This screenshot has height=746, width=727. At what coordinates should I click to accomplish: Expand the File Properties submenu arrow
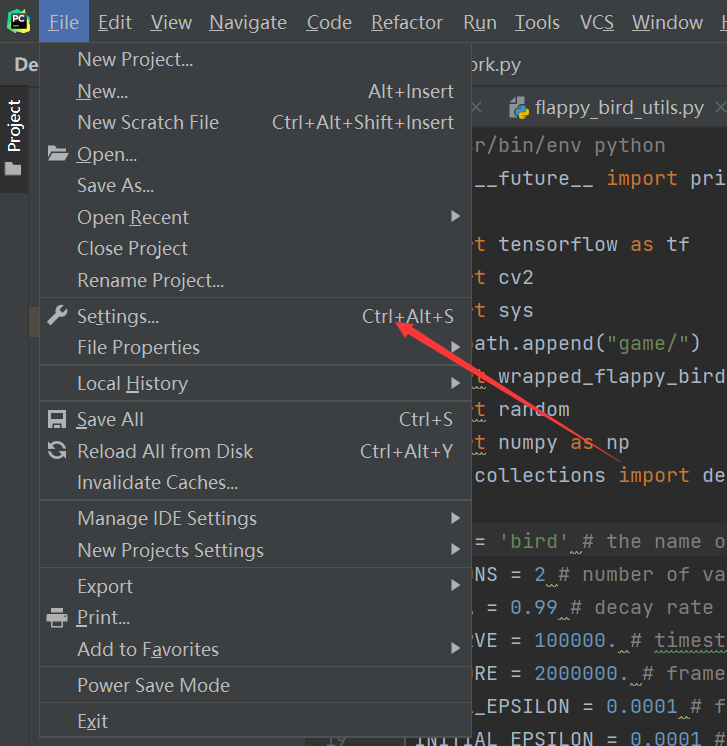[455, 347]
